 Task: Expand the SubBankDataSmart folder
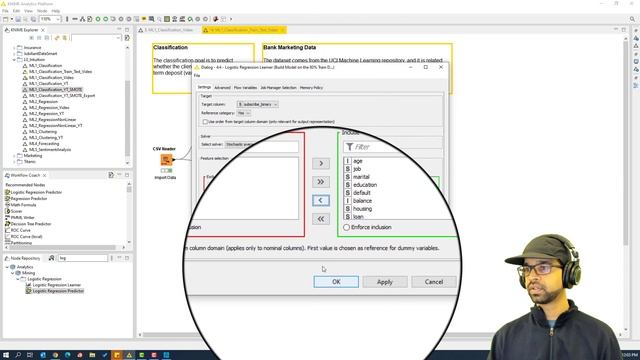coord(14,53)
